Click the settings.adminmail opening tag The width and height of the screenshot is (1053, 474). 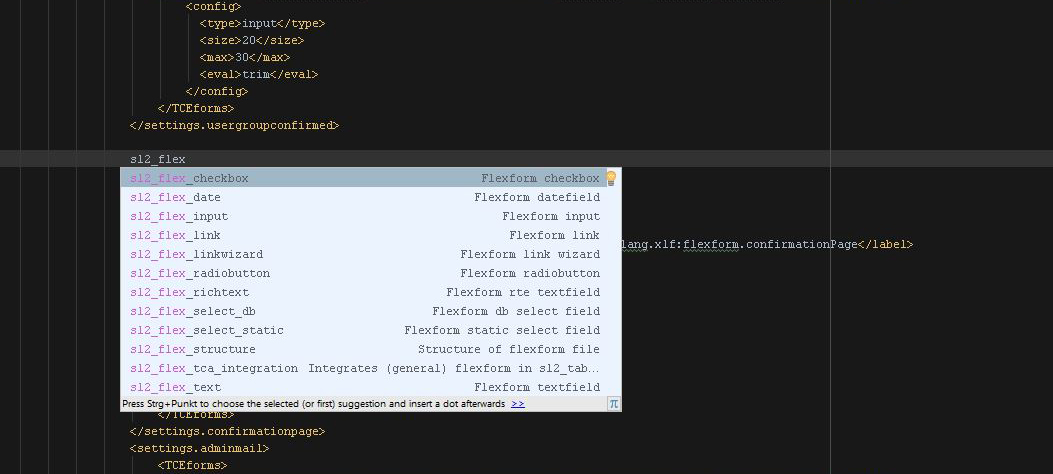pos(199,448)
